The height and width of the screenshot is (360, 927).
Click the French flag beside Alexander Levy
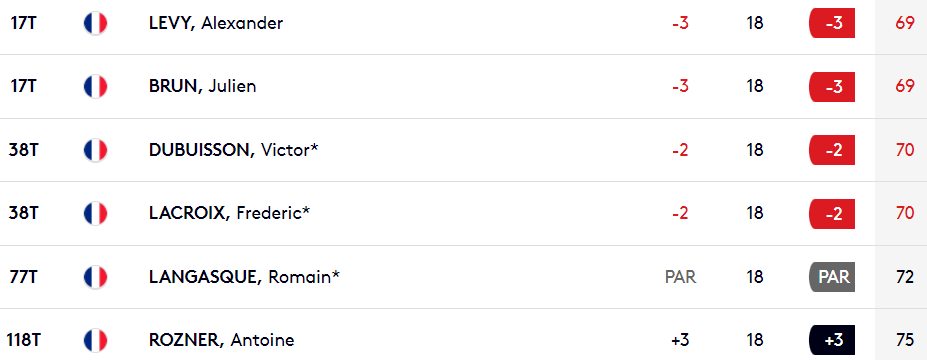(x=95, y=24)
